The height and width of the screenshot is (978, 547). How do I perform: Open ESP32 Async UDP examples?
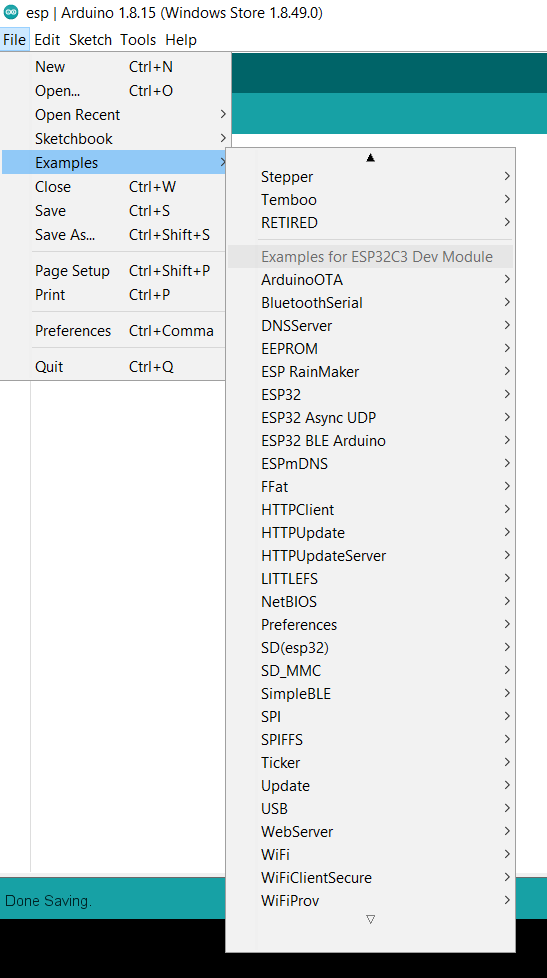click(370, 418)
